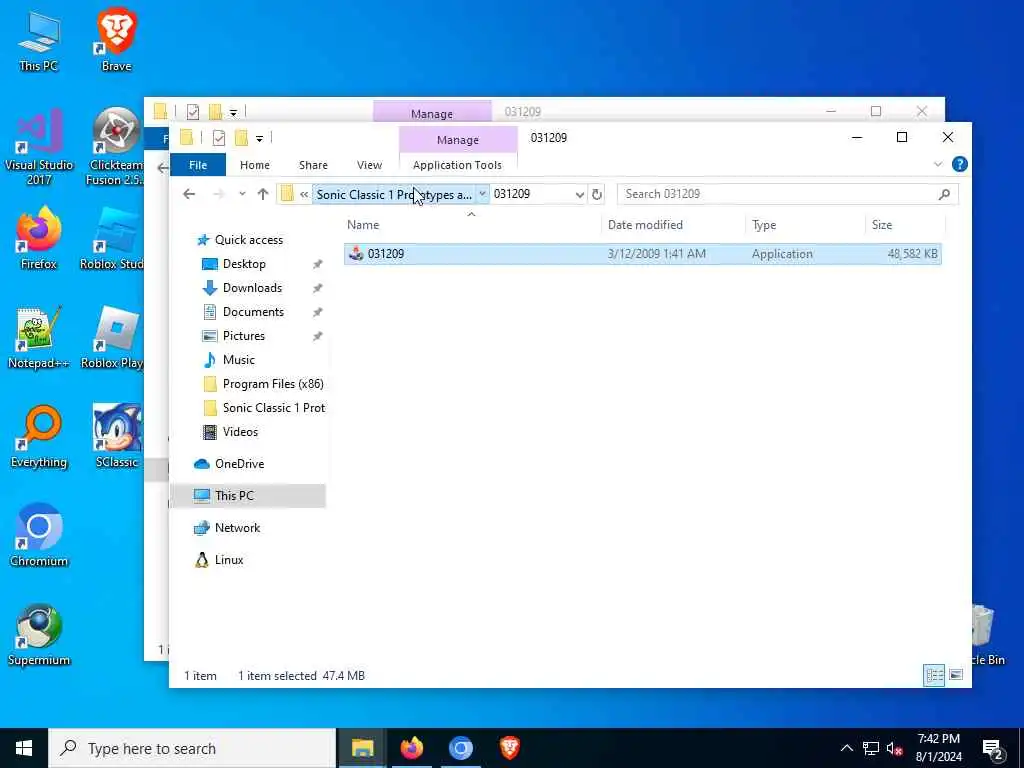Click the Manage contextual tab header
The height and width of the screenshot is (768, 1024).
pyautogui.click(x=458, y=140)
